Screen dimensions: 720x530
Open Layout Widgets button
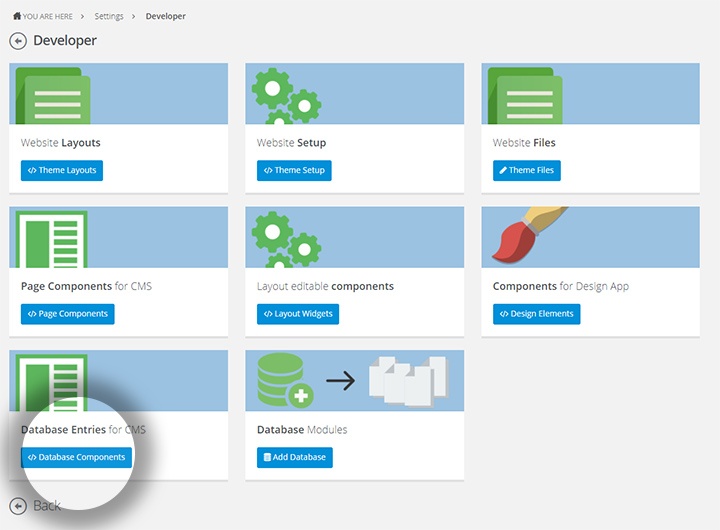(x=298, y=314)
